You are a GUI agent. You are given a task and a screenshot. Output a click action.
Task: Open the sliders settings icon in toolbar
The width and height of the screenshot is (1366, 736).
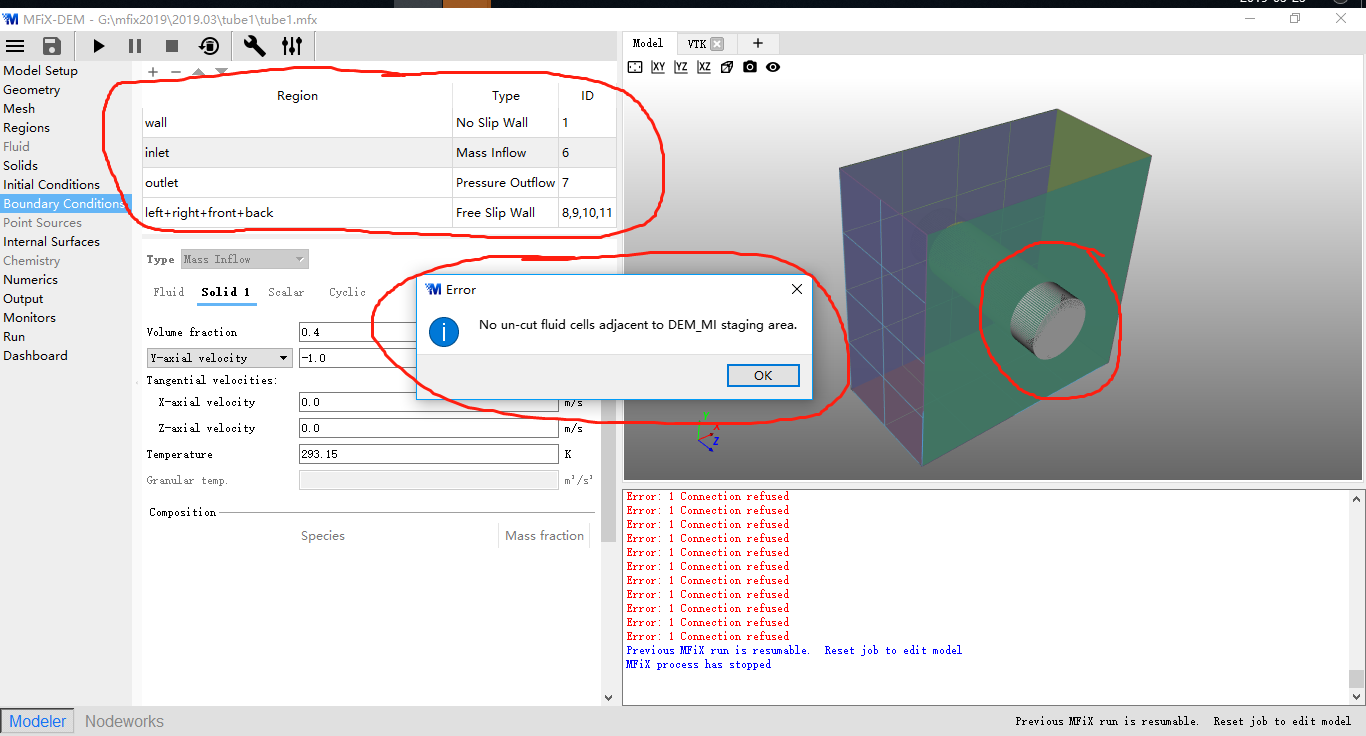point(292,46)
